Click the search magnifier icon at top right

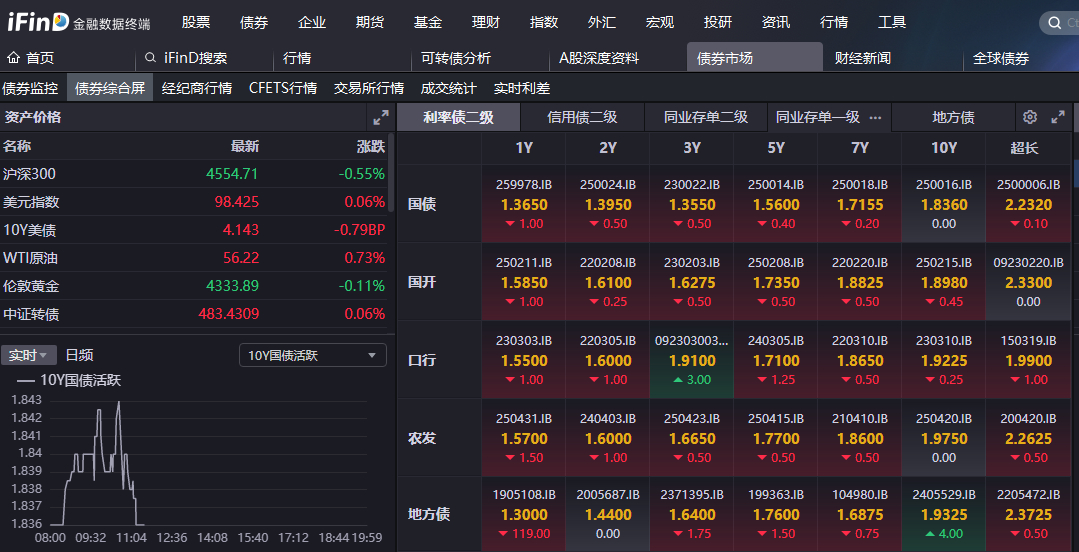click(x=1054, y=23)
